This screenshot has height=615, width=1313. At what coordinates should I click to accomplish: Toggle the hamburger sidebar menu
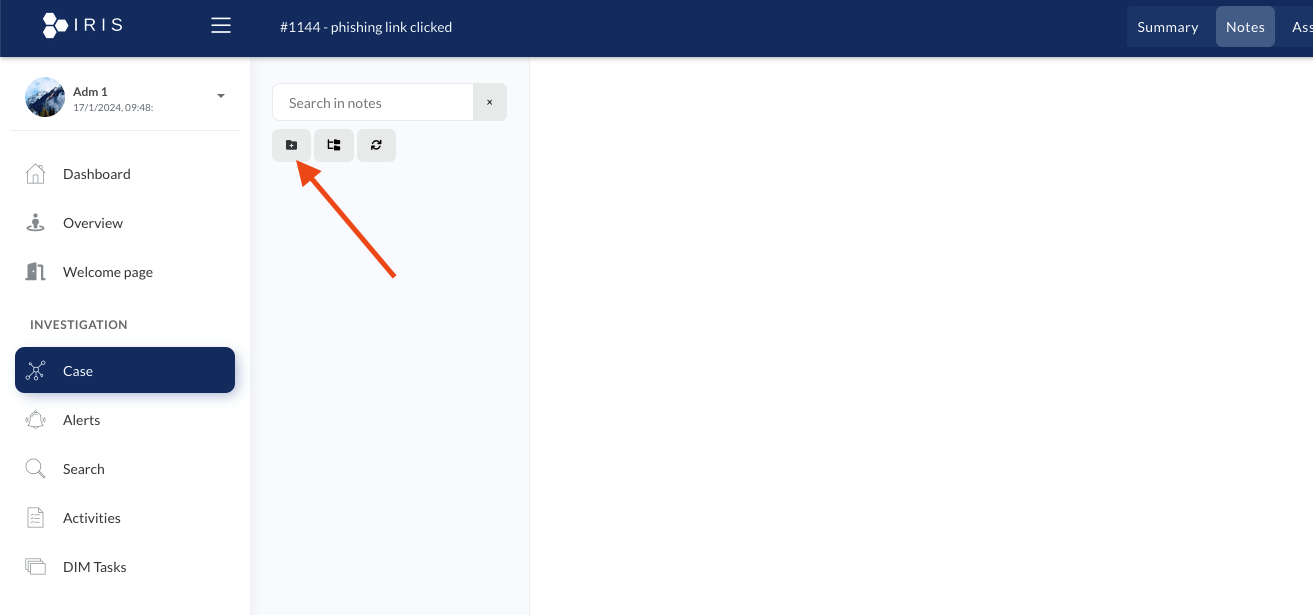pyautogui.click(x=221, y=26)
